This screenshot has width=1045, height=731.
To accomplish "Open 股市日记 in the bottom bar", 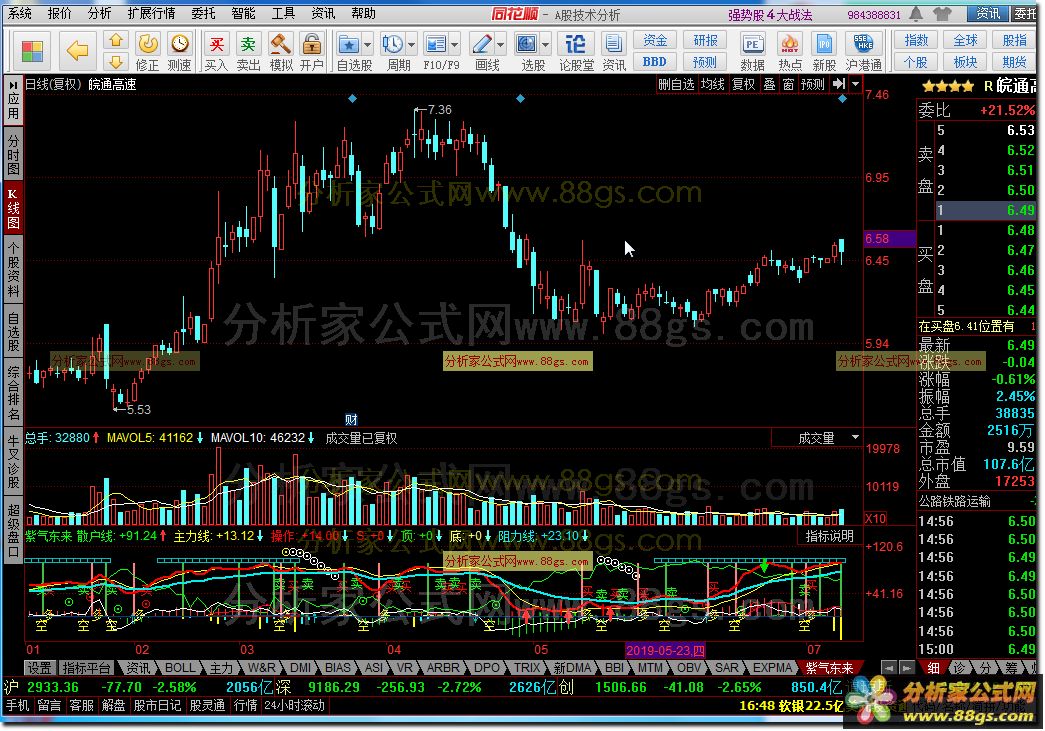I will point(157,705).
